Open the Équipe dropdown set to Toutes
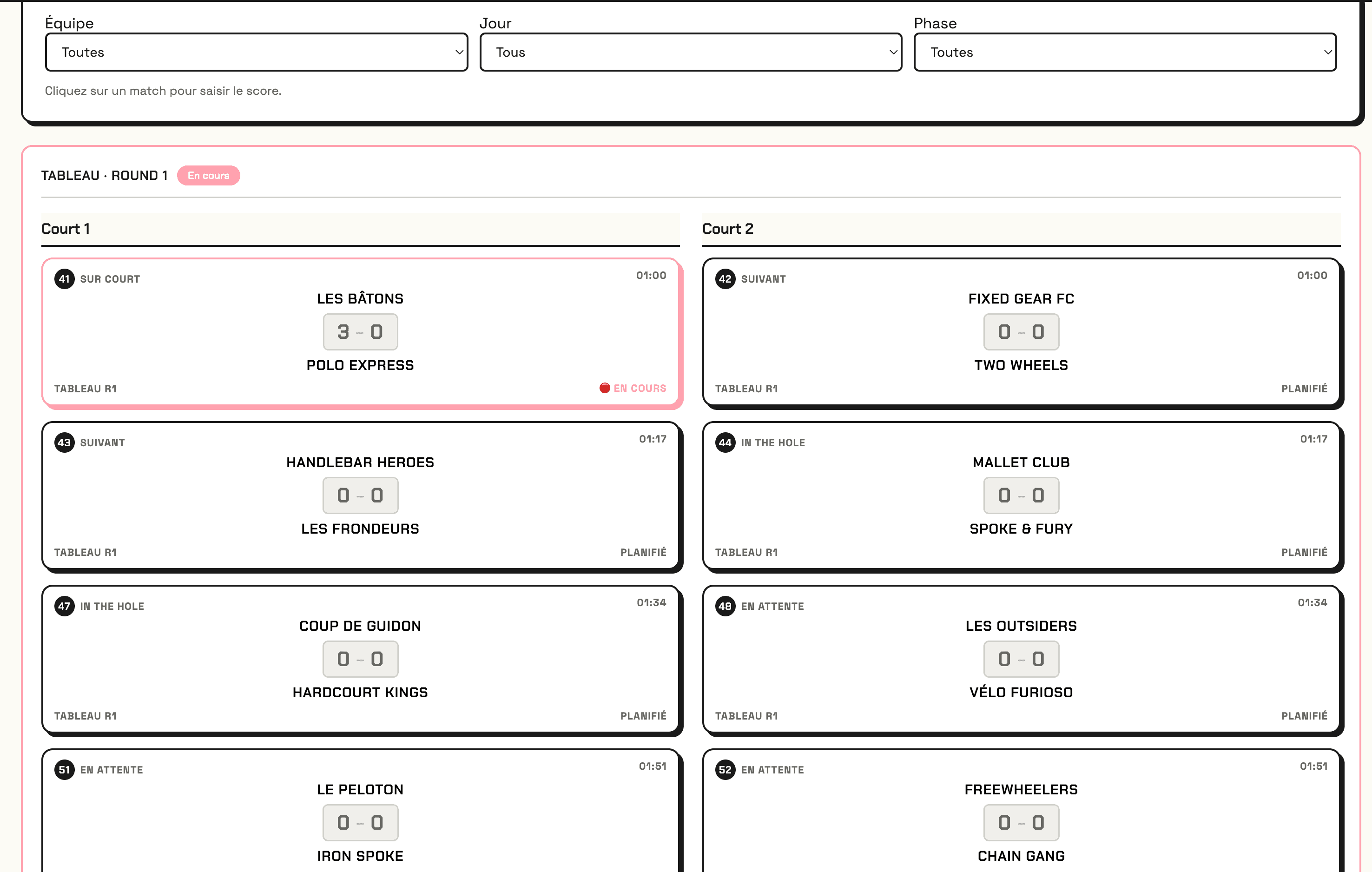 (256, 52)
